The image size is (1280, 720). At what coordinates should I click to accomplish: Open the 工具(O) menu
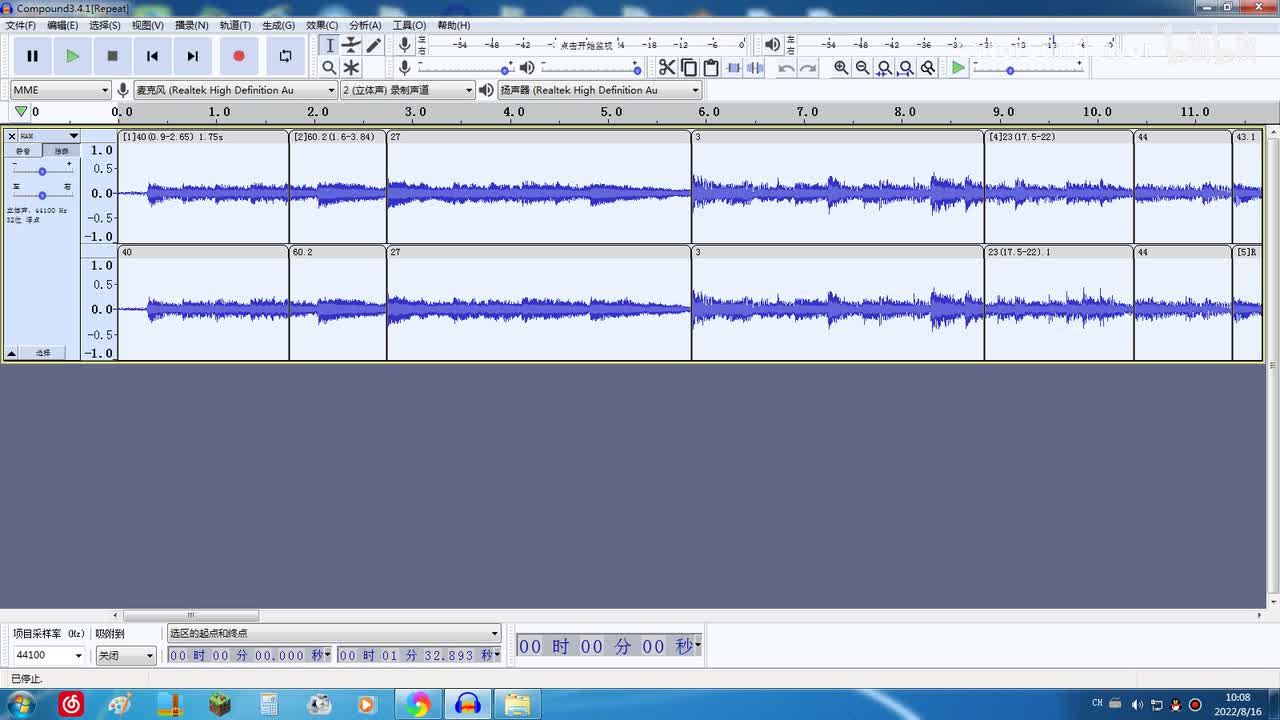point(409,25)
